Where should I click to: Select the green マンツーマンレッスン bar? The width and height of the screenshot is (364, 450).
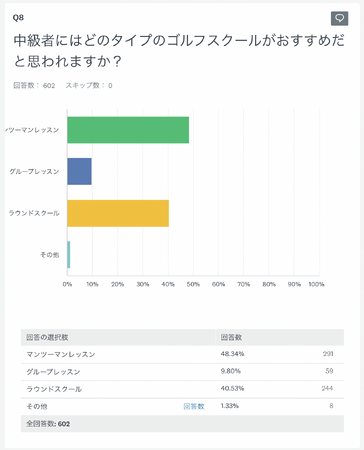tap(128, 130)
